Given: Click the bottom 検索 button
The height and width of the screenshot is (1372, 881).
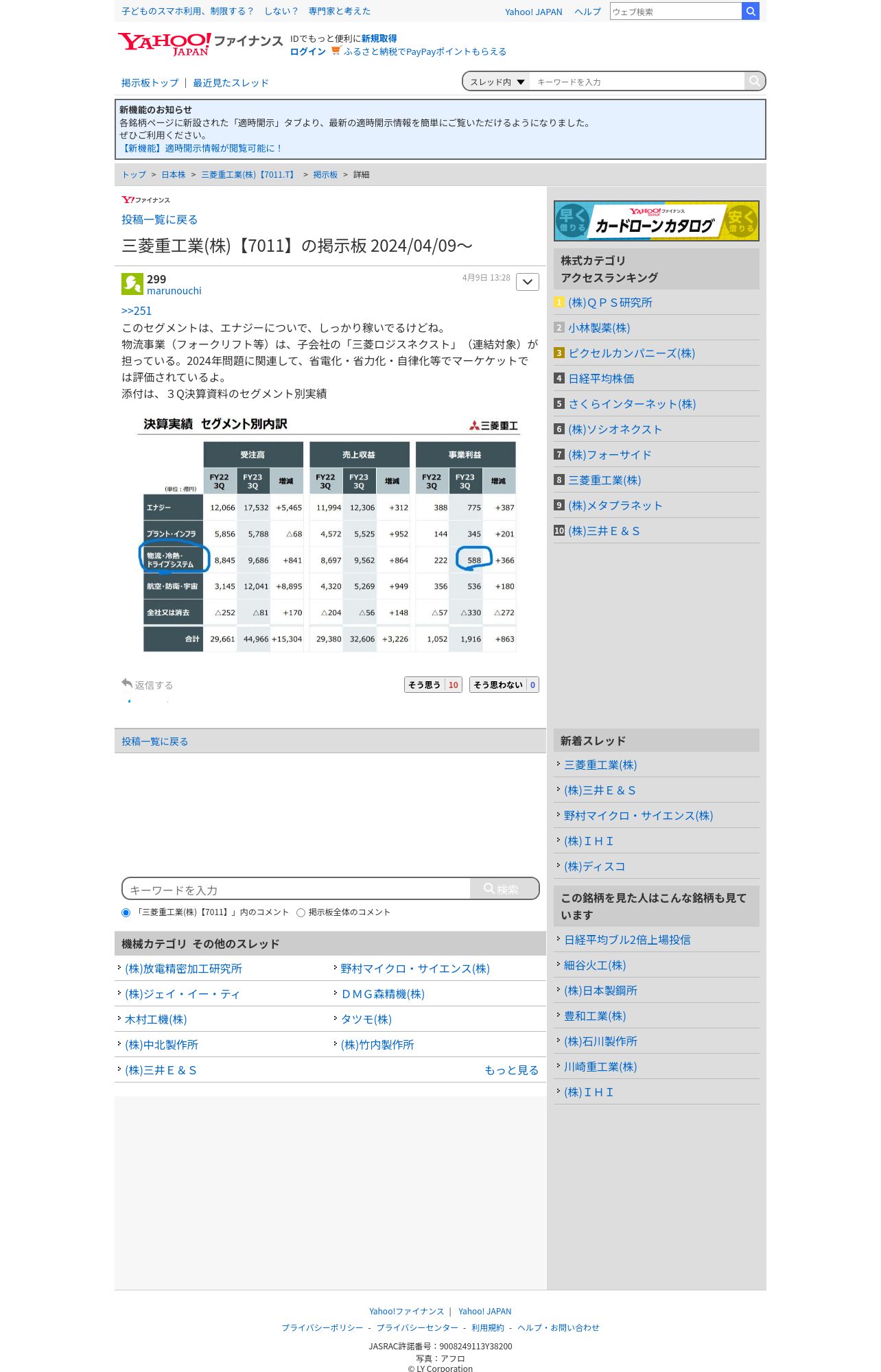Looking at the screenshot, I should [x=504, y=888].
